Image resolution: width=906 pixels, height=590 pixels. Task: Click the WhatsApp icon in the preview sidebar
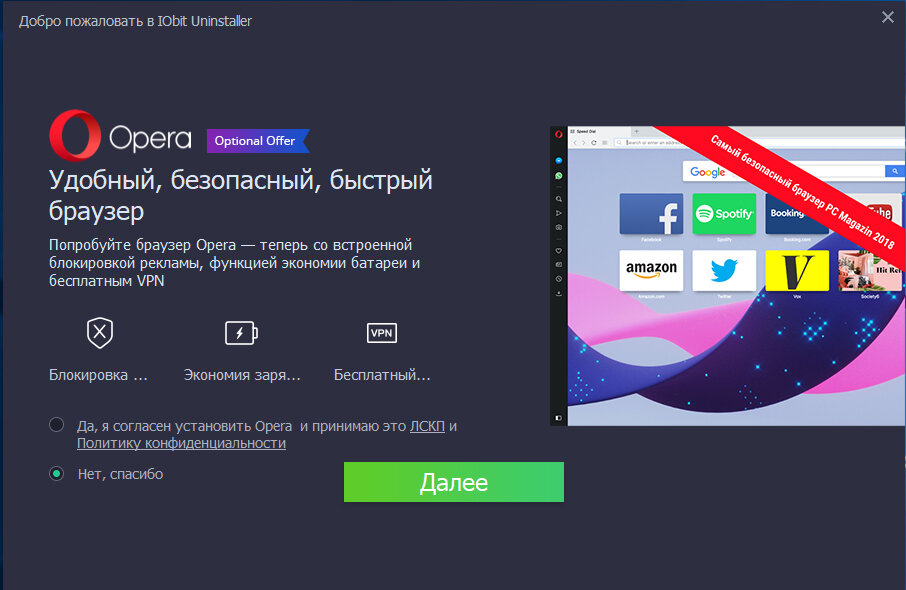tap(559, 176)
